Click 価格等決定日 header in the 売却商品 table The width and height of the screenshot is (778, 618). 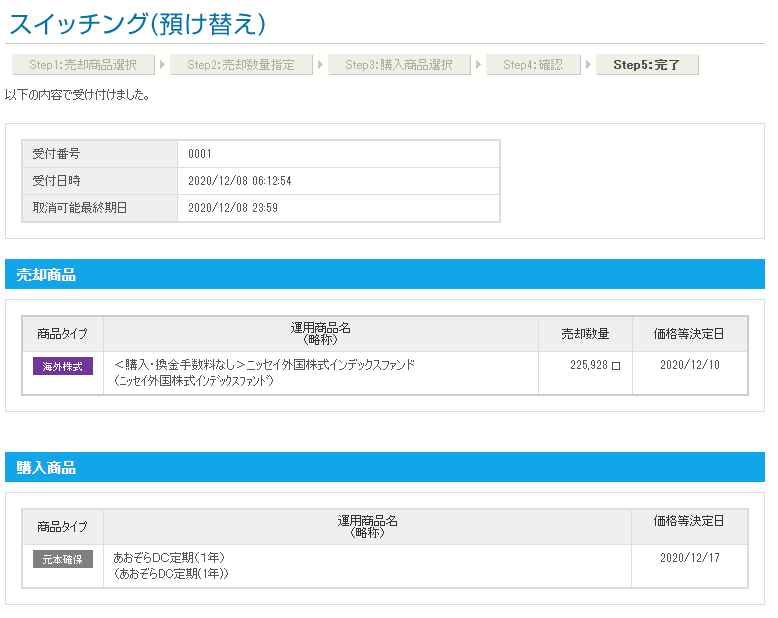point(690,334)
